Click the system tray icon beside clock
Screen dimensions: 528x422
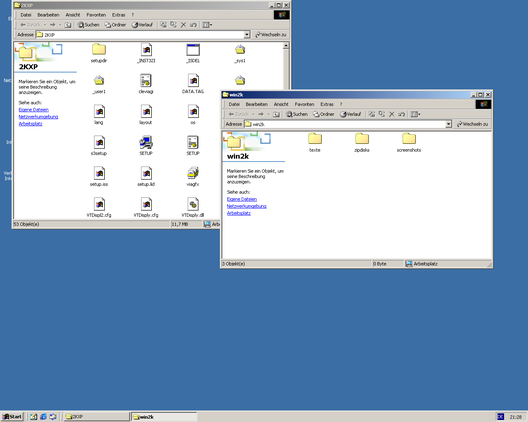(x=500, y=417)
